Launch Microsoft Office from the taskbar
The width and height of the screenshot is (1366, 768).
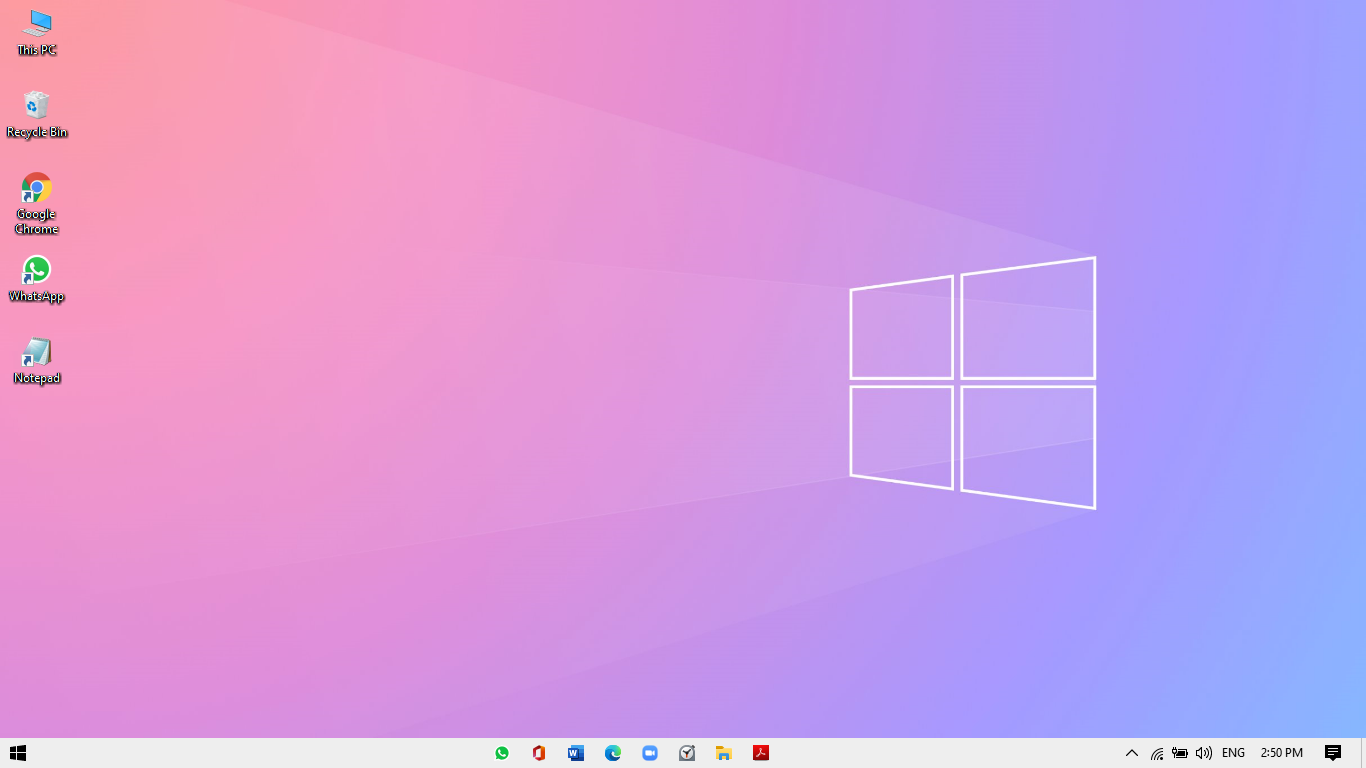click(x=539, y=753)
